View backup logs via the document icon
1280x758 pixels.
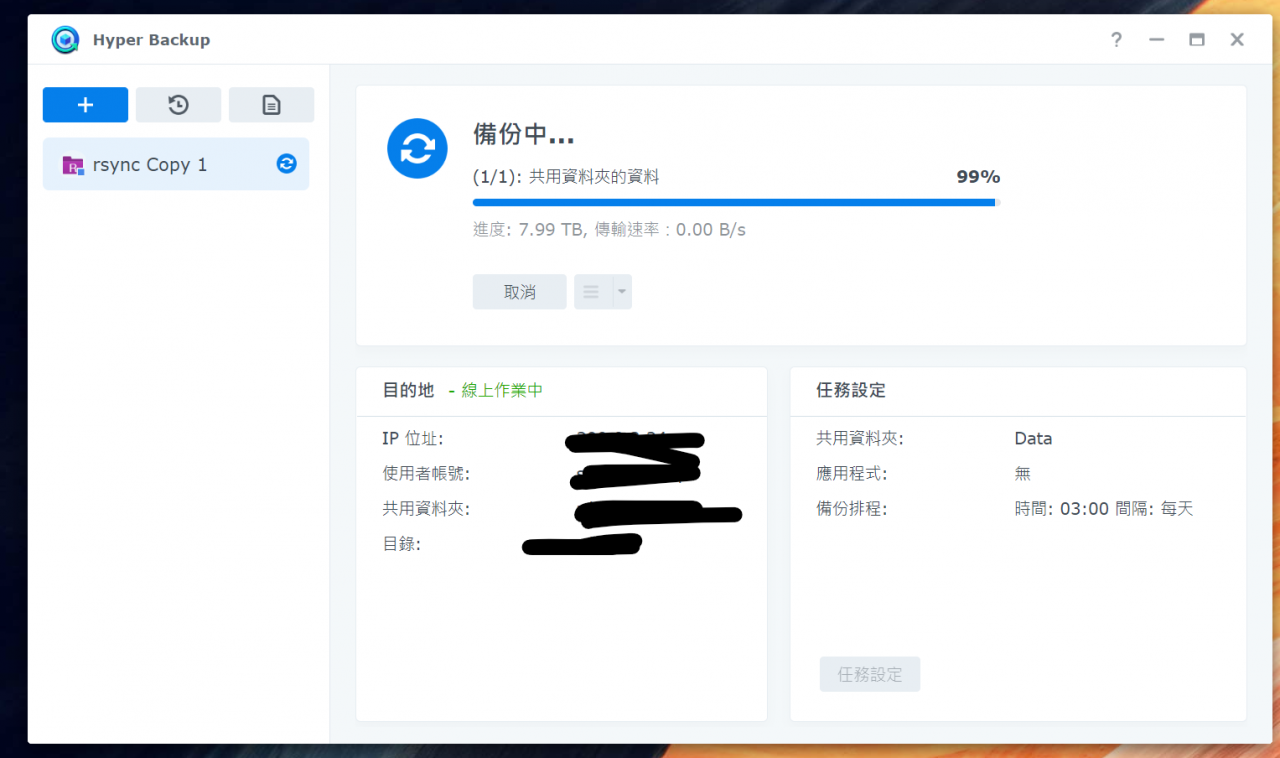(271, 104)
